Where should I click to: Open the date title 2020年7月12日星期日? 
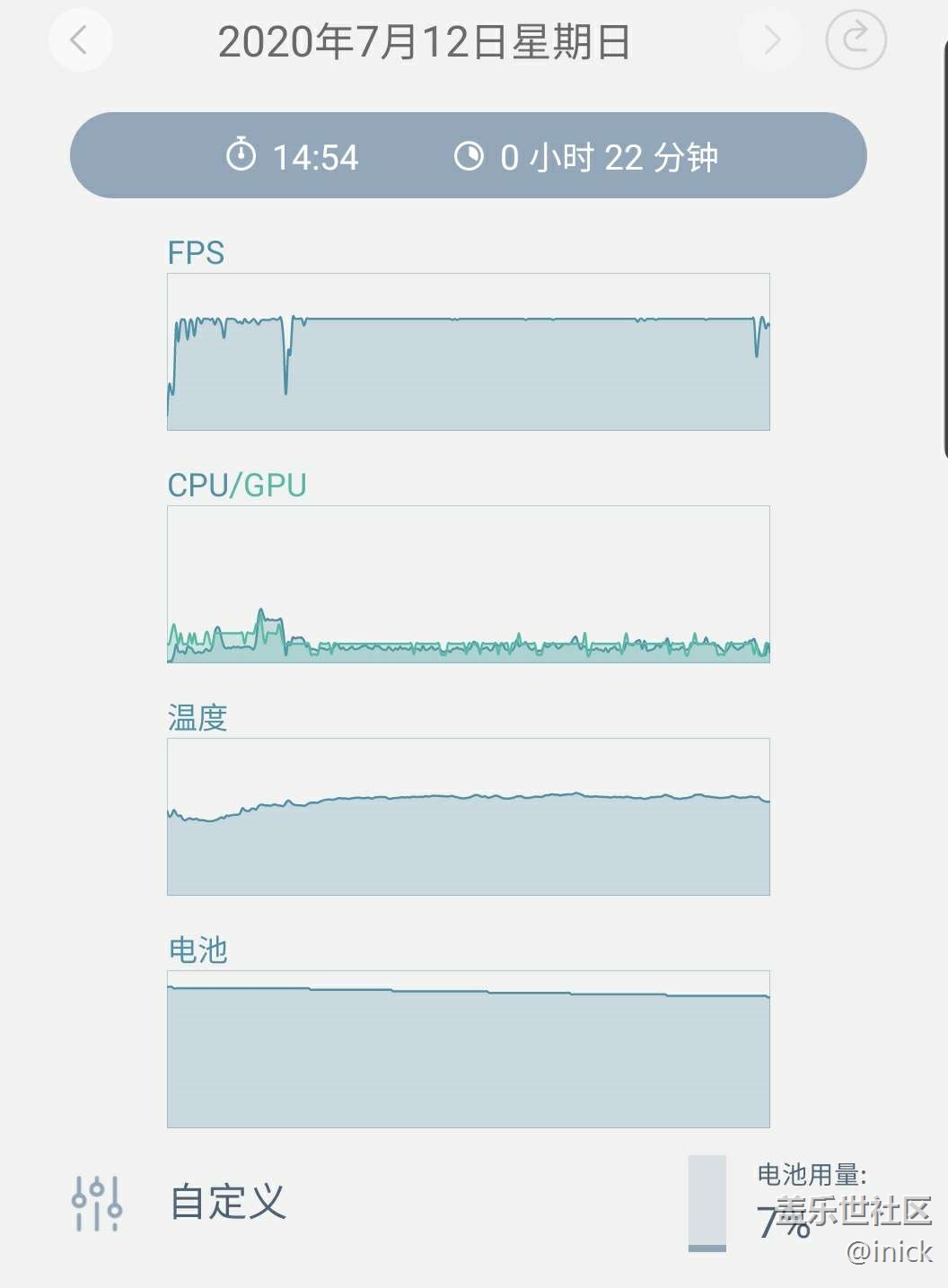point(424,42)
